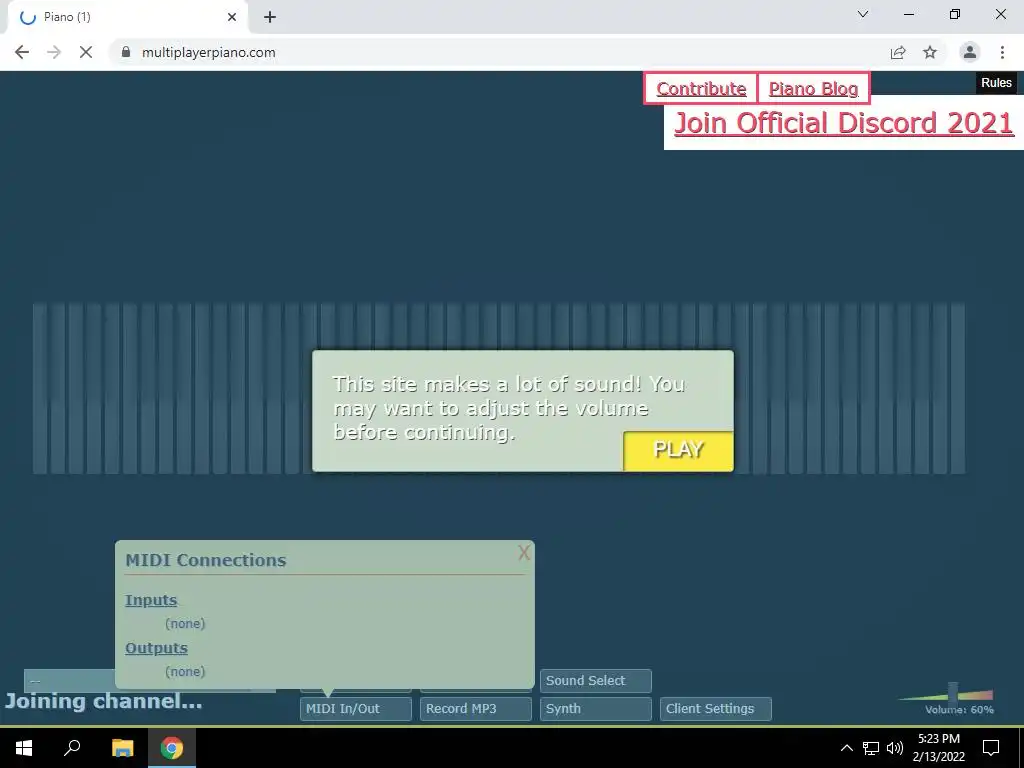Adjust the volume slider handle
Image resolution: width=1024 pixels, height=768 pixels.
[953, 692]
